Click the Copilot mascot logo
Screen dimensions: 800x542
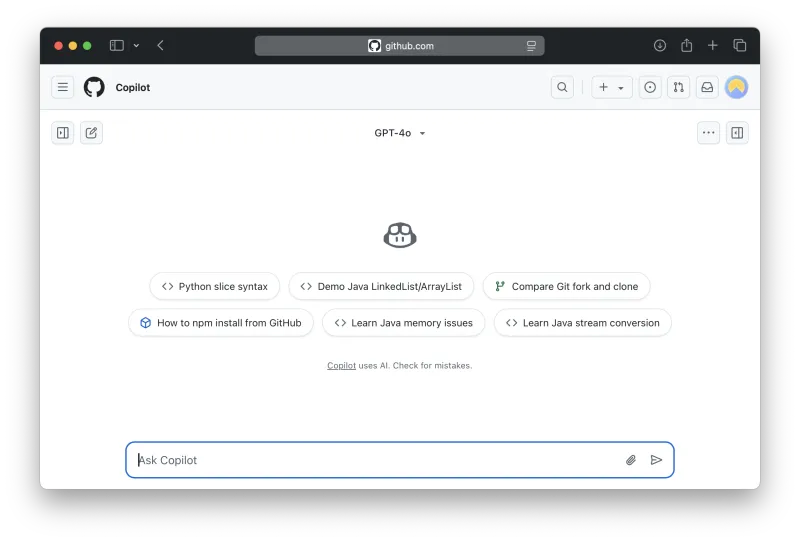point(400,235)
